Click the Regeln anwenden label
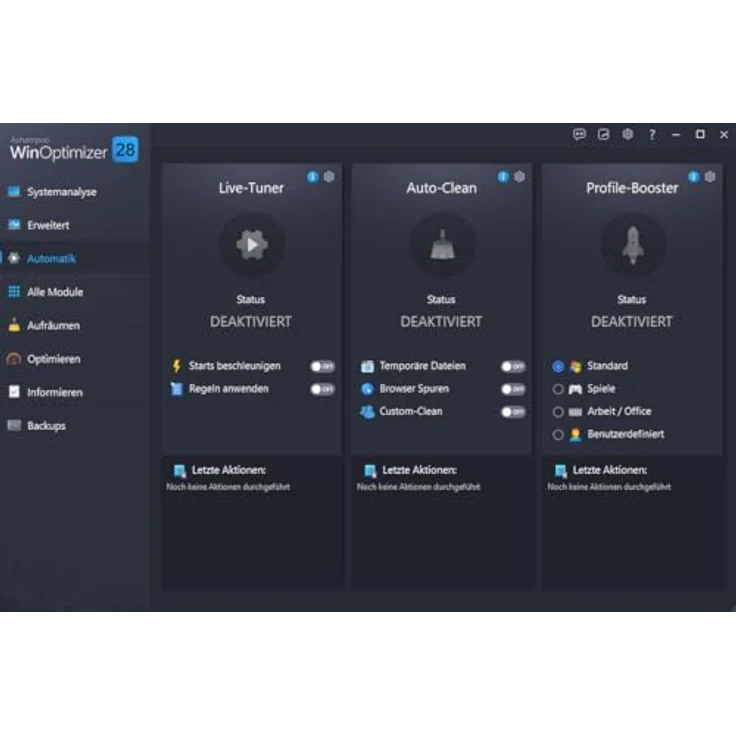This screenshot has height=736, width=736. point(229,389)
